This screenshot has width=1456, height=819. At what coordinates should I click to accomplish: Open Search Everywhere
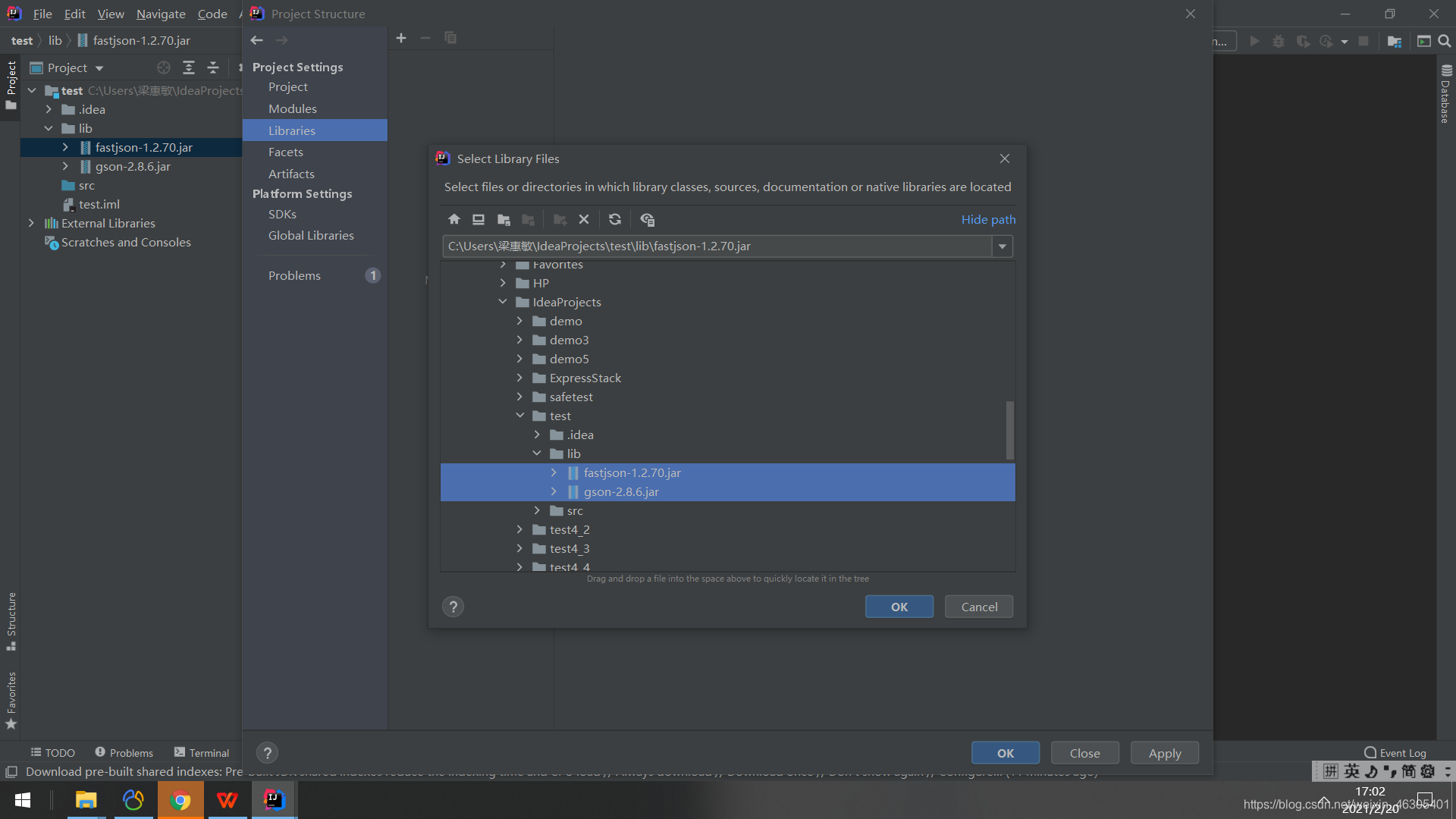(1445, 42)
